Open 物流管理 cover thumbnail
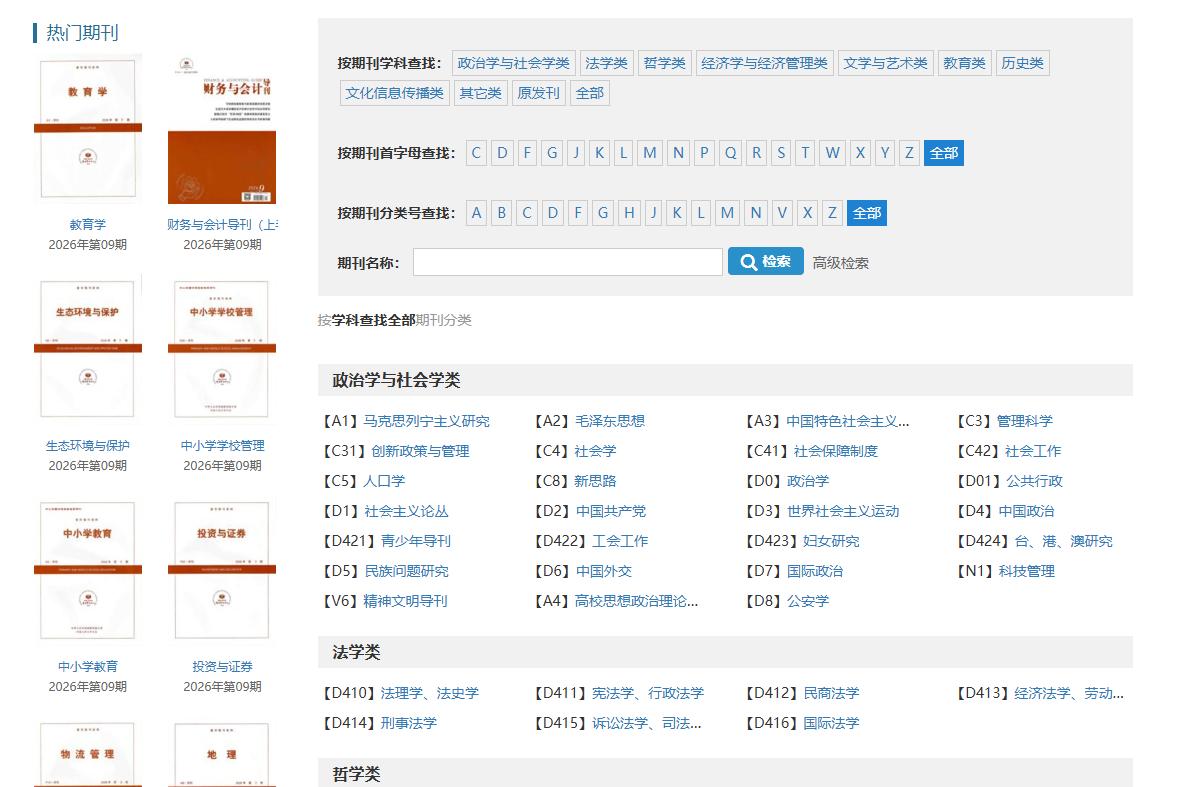This screenshot has width=1202, height=787. point(88,752)
